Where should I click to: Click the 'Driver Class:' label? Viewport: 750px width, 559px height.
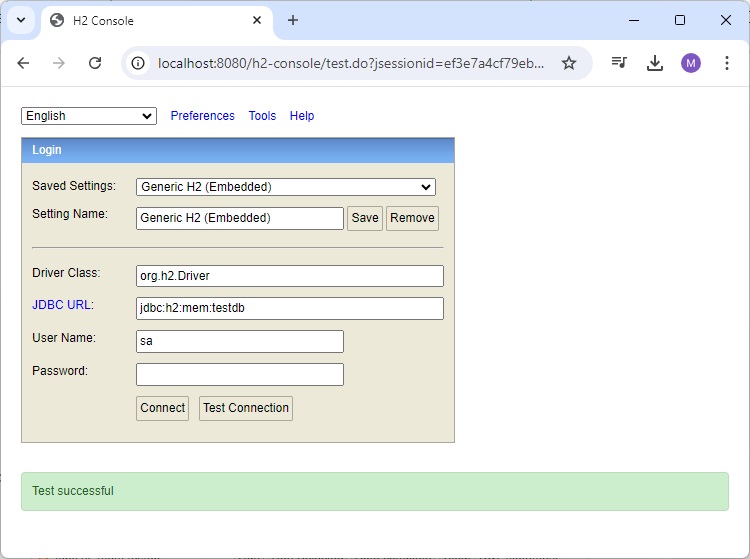[66, 273]
